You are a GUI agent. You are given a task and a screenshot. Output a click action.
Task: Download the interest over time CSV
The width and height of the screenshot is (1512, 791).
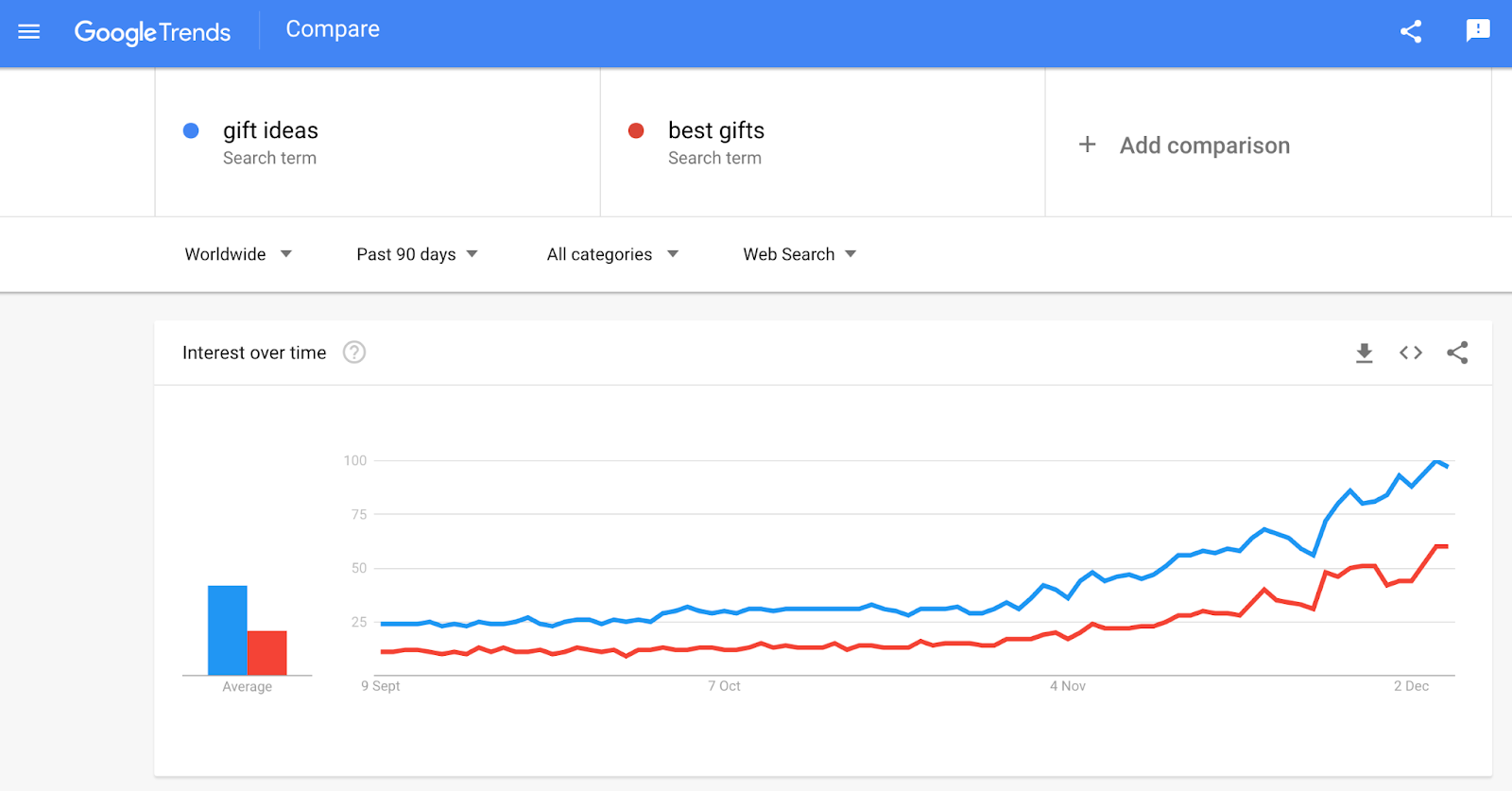(1364, 353)
